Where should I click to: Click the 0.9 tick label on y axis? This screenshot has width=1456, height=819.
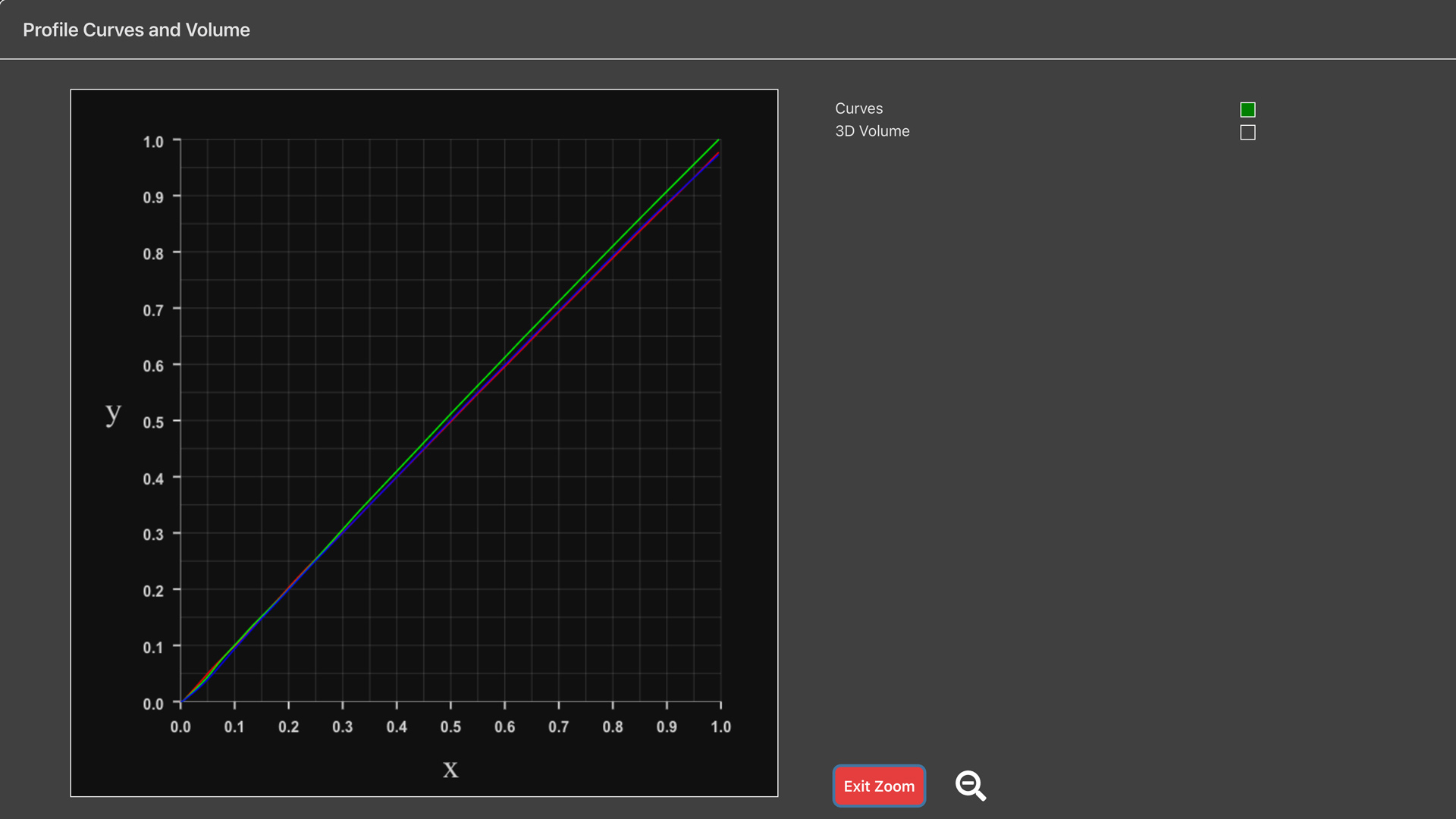153,198
